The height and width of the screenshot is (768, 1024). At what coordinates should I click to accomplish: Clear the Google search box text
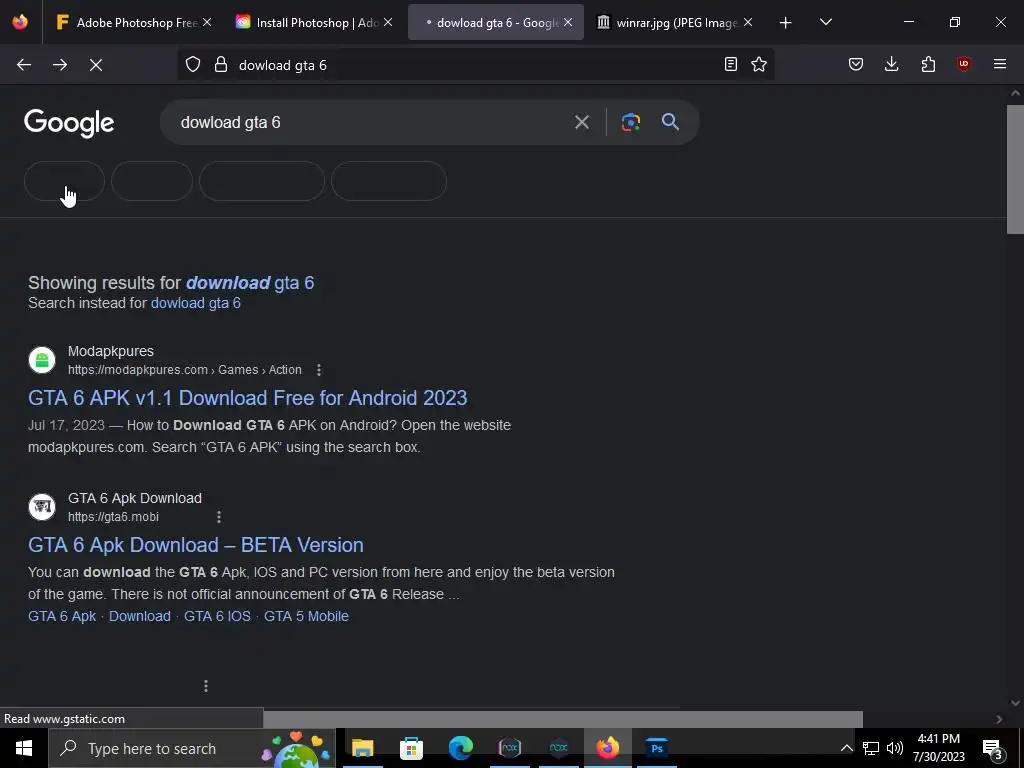pyautogui.click(x=582, y=122)
